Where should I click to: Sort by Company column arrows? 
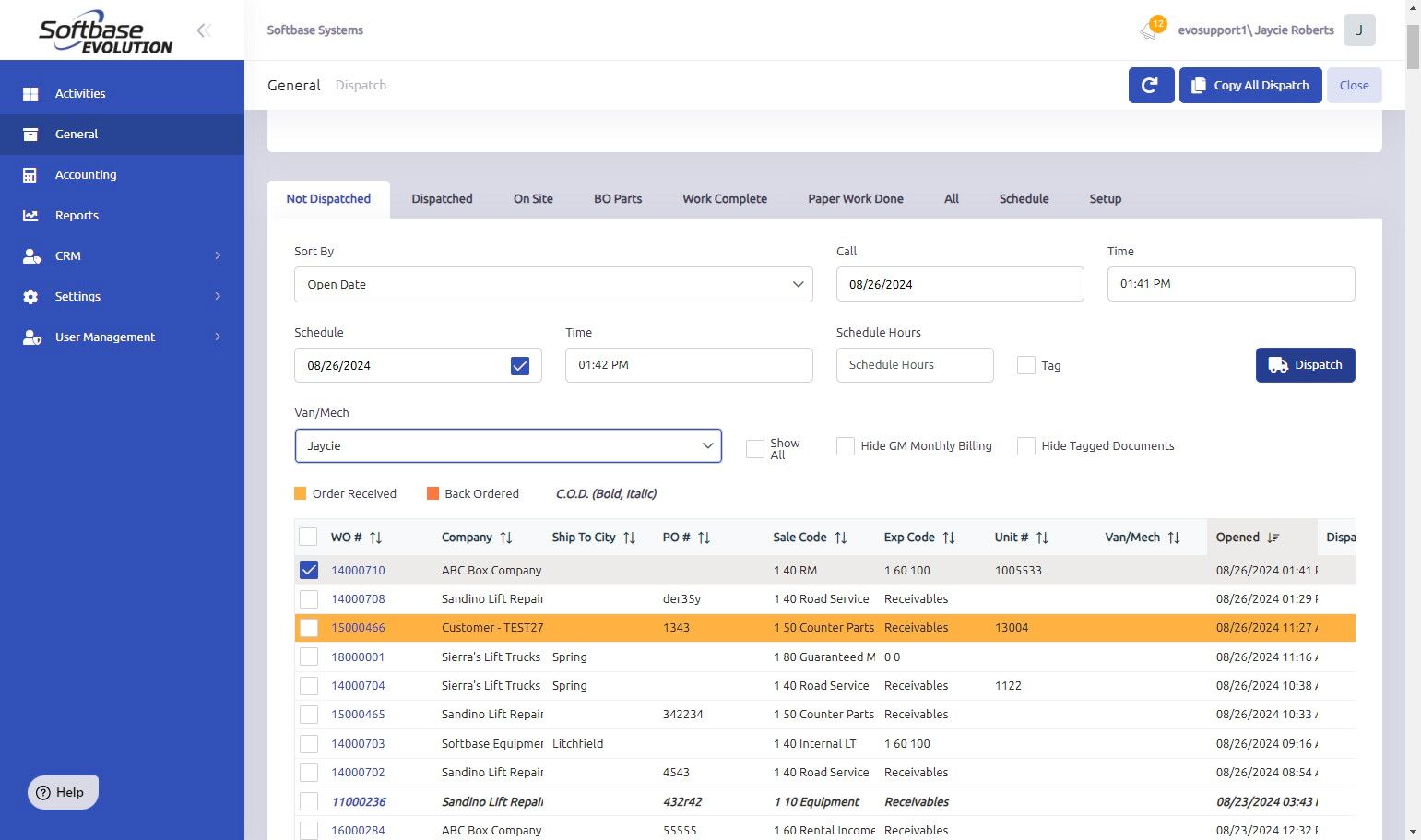click(x=505, y=538)
